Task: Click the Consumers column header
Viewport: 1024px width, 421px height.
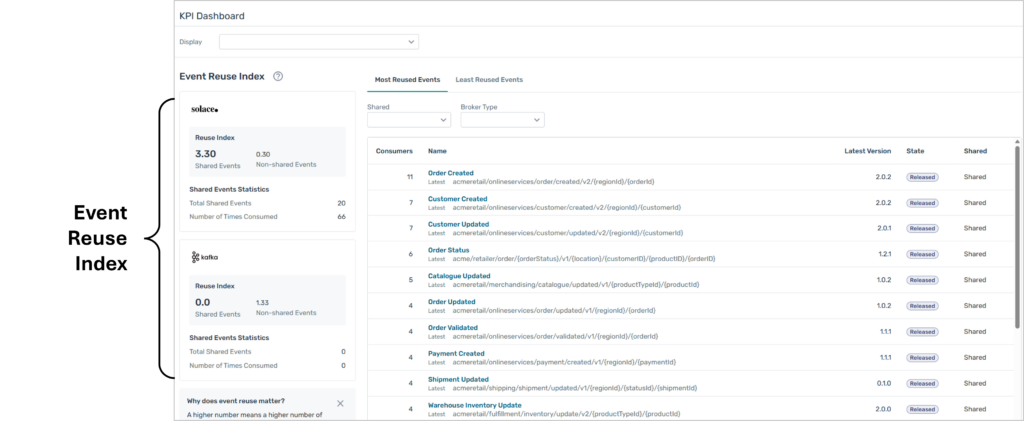Action: [x=394, y=151]
